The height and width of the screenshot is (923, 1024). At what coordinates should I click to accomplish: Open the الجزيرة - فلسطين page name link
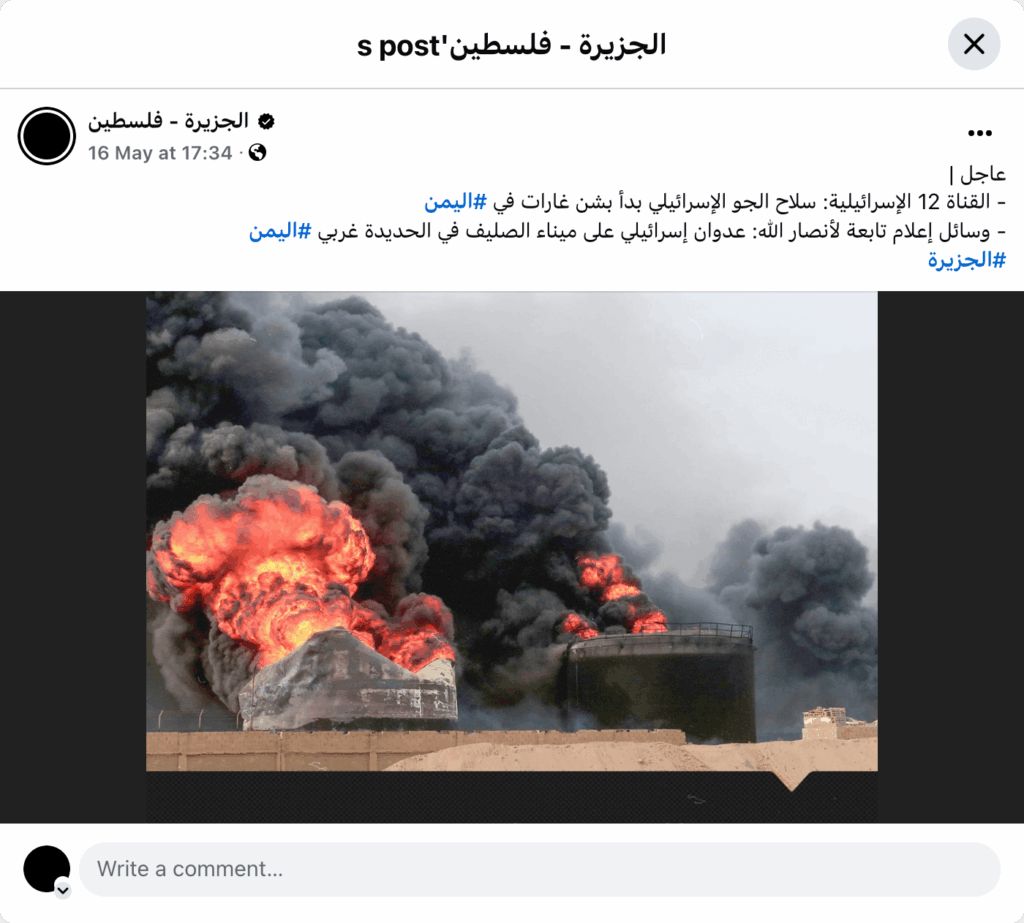[168, 121]
